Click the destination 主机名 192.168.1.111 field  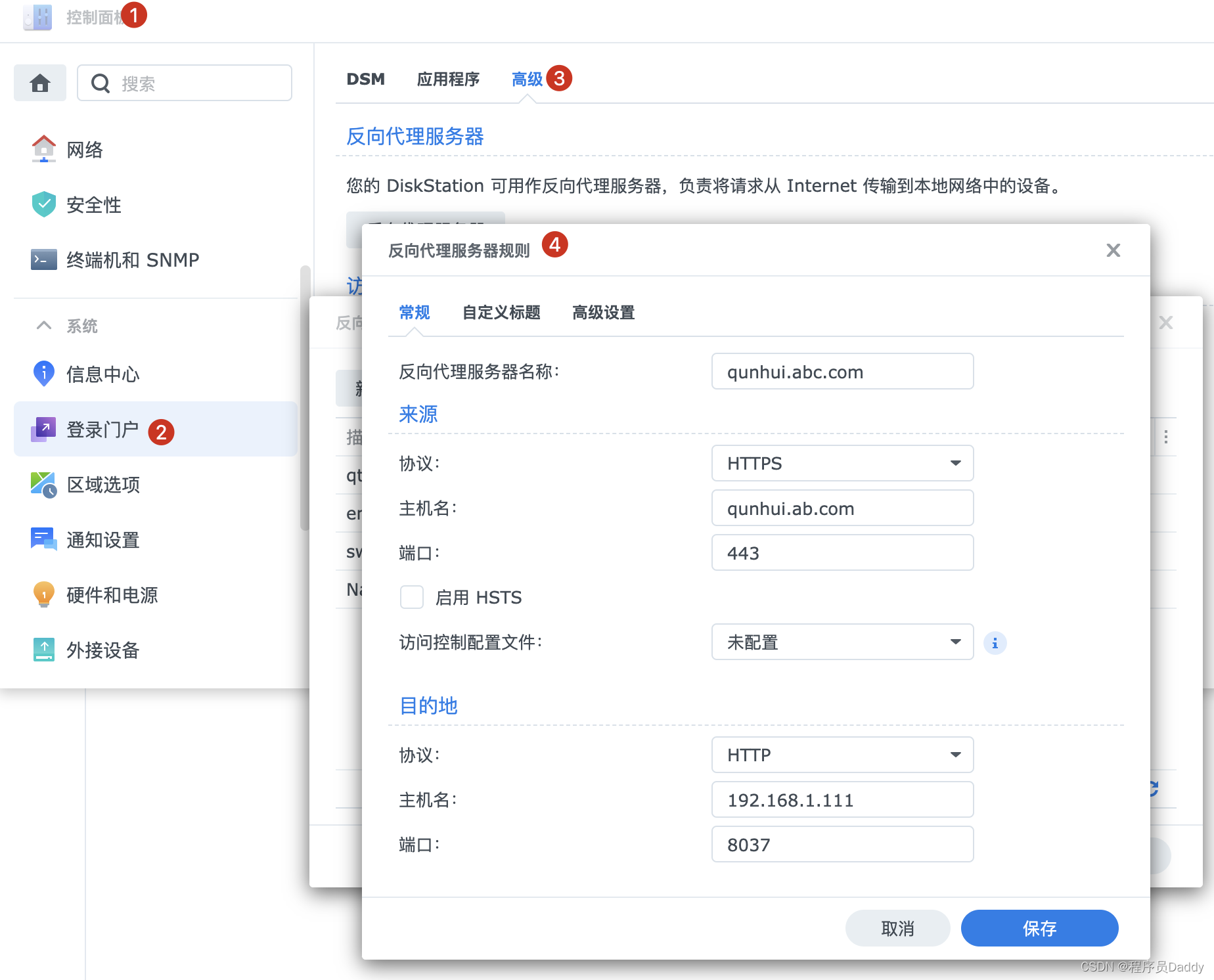click(842, 799)
